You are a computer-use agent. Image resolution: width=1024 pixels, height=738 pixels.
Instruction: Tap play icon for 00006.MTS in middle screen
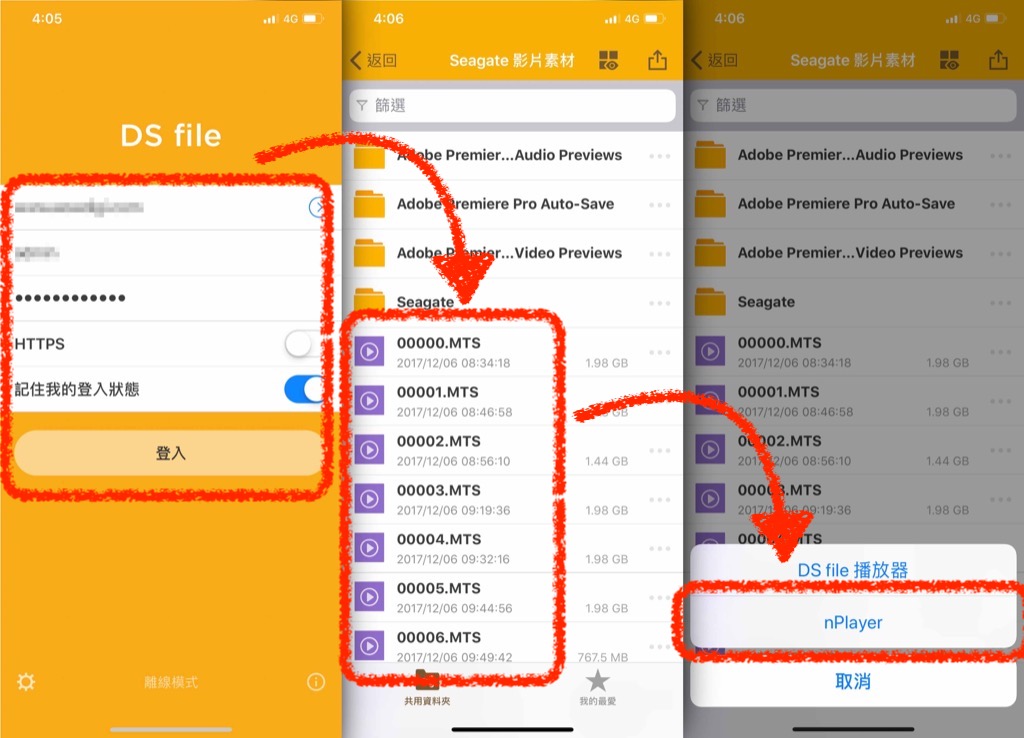(370, 645)
